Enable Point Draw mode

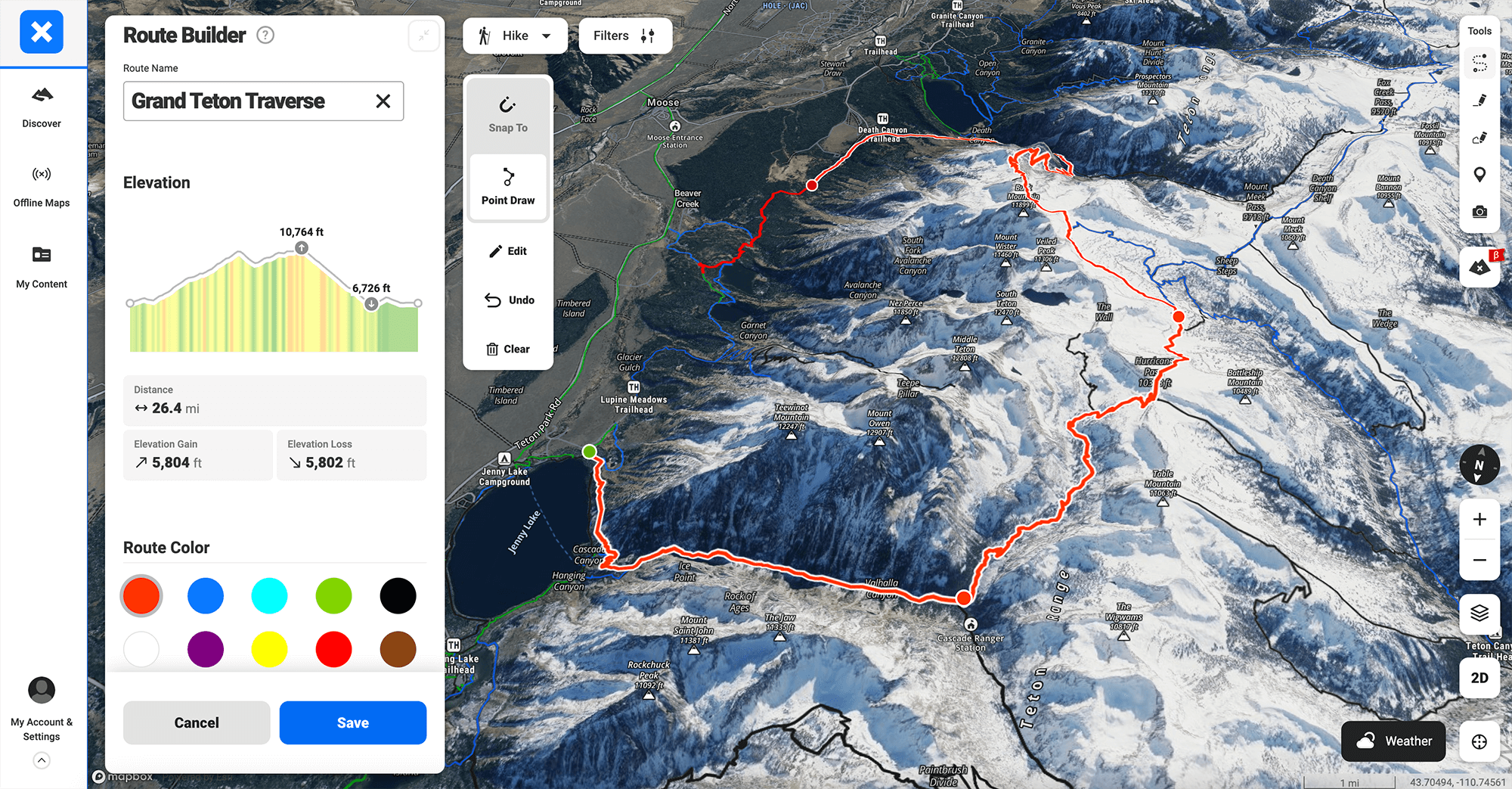coord(508,187)
